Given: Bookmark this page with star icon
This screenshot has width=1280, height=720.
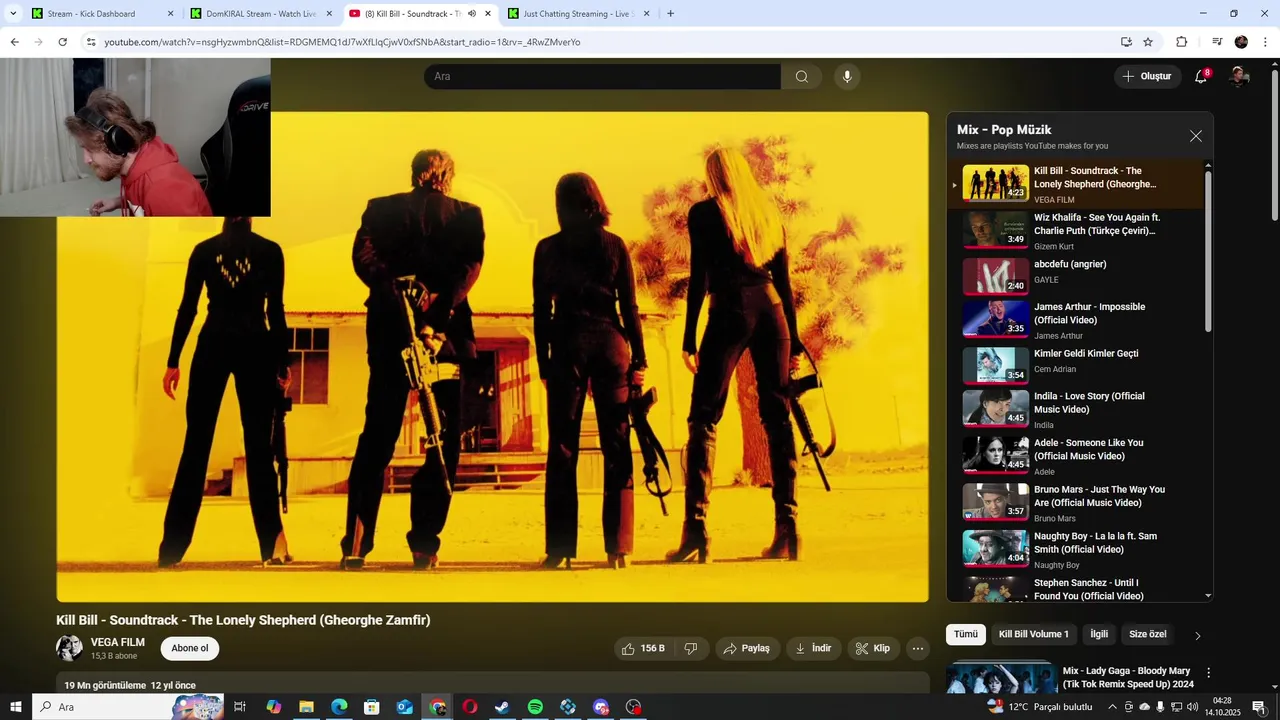Looking at the screenshot, I should click(1148, 42).
